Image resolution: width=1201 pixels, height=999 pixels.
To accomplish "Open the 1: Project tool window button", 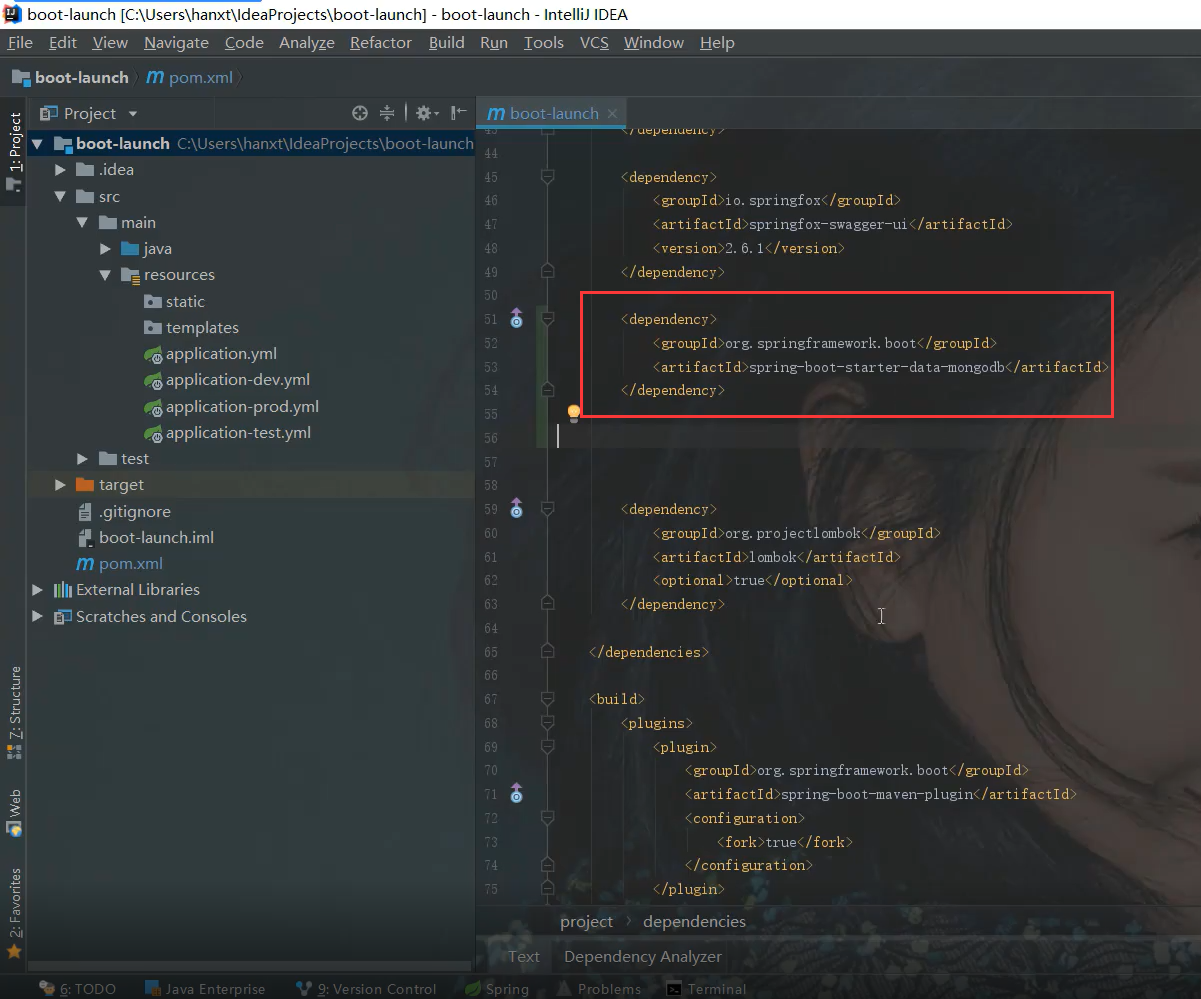I will point(14,152).
